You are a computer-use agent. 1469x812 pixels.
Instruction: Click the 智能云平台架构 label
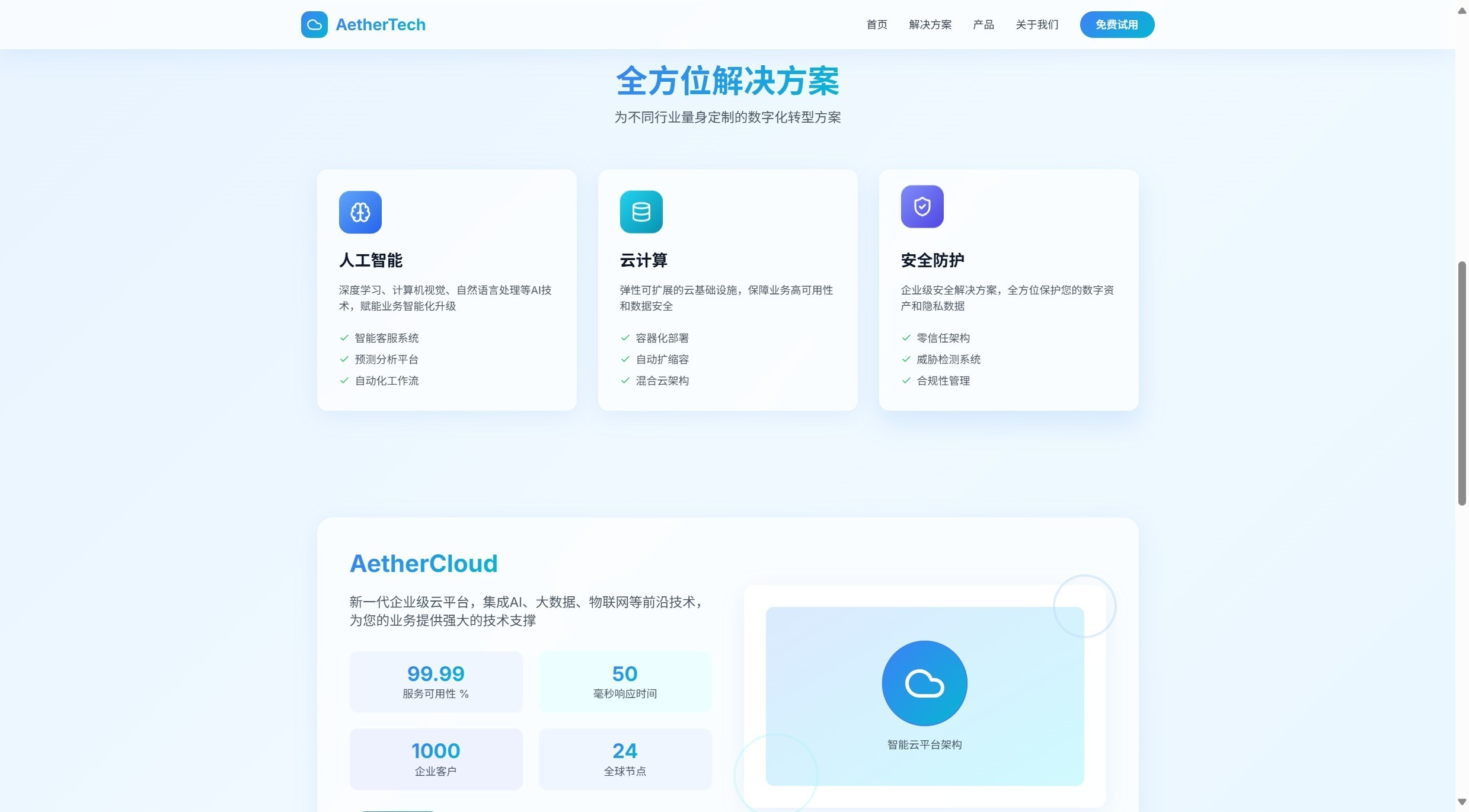pos(925,744)
